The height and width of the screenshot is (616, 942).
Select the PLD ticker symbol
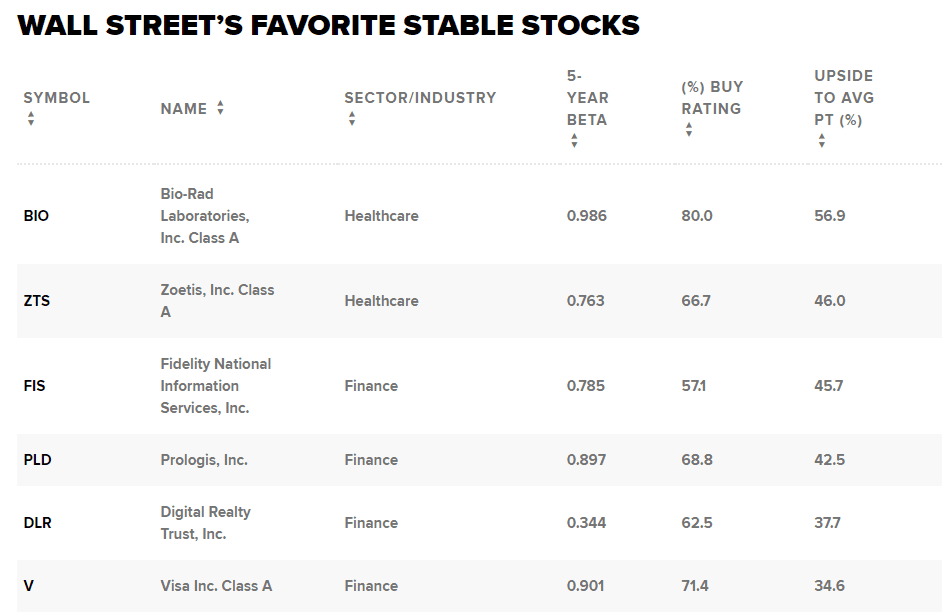click(37, 460)
